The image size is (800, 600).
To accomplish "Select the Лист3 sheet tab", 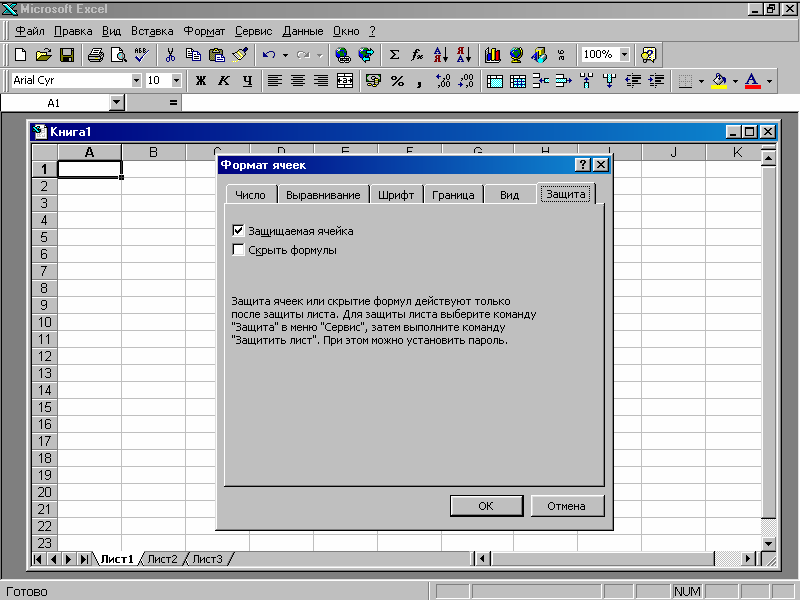I will [x=207, y=559].
